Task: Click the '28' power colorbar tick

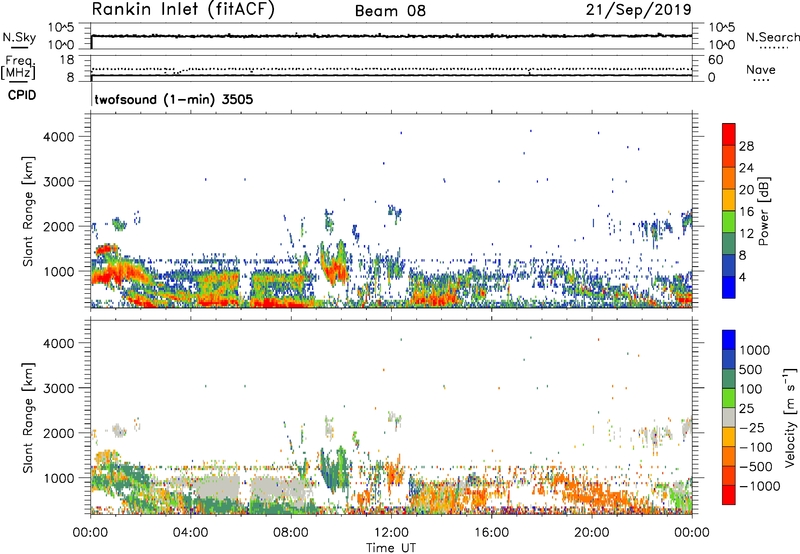Action: (746, 146)
